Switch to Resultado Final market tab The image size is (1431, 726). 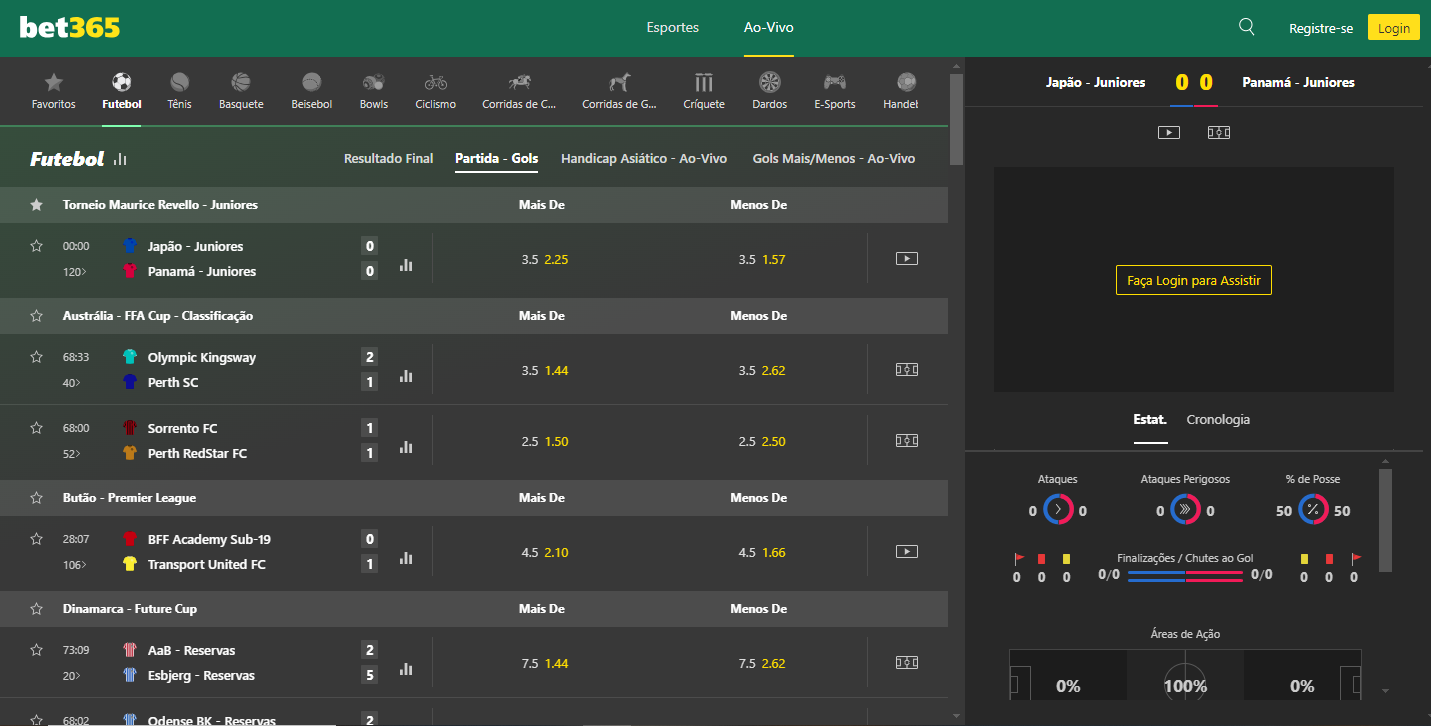point(389,158)
